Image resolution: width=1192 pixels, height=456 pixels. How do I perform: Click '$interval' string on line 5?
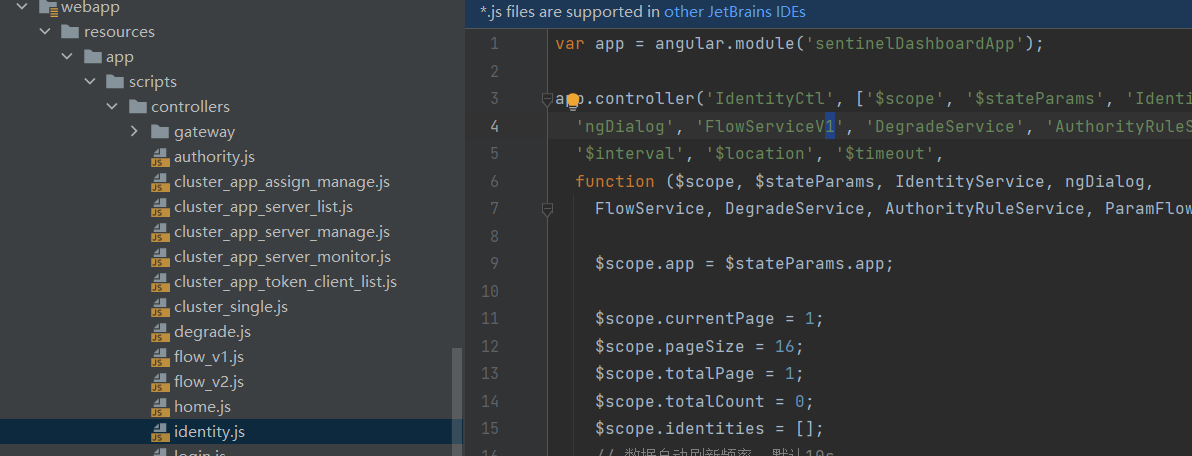click(x=630, y=154)
